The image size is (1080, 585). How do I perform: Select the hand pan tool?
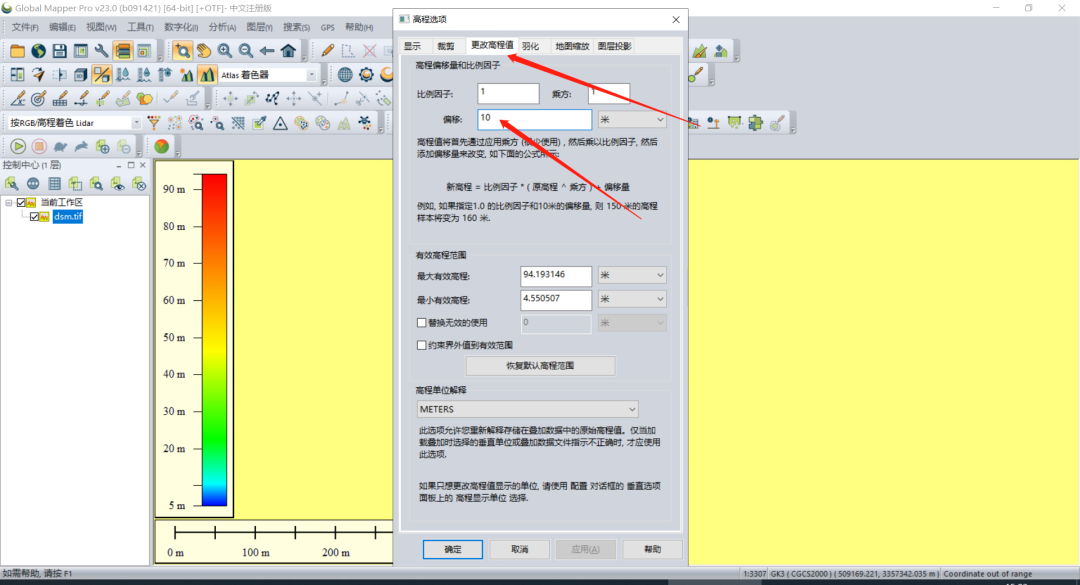point(203,51)
